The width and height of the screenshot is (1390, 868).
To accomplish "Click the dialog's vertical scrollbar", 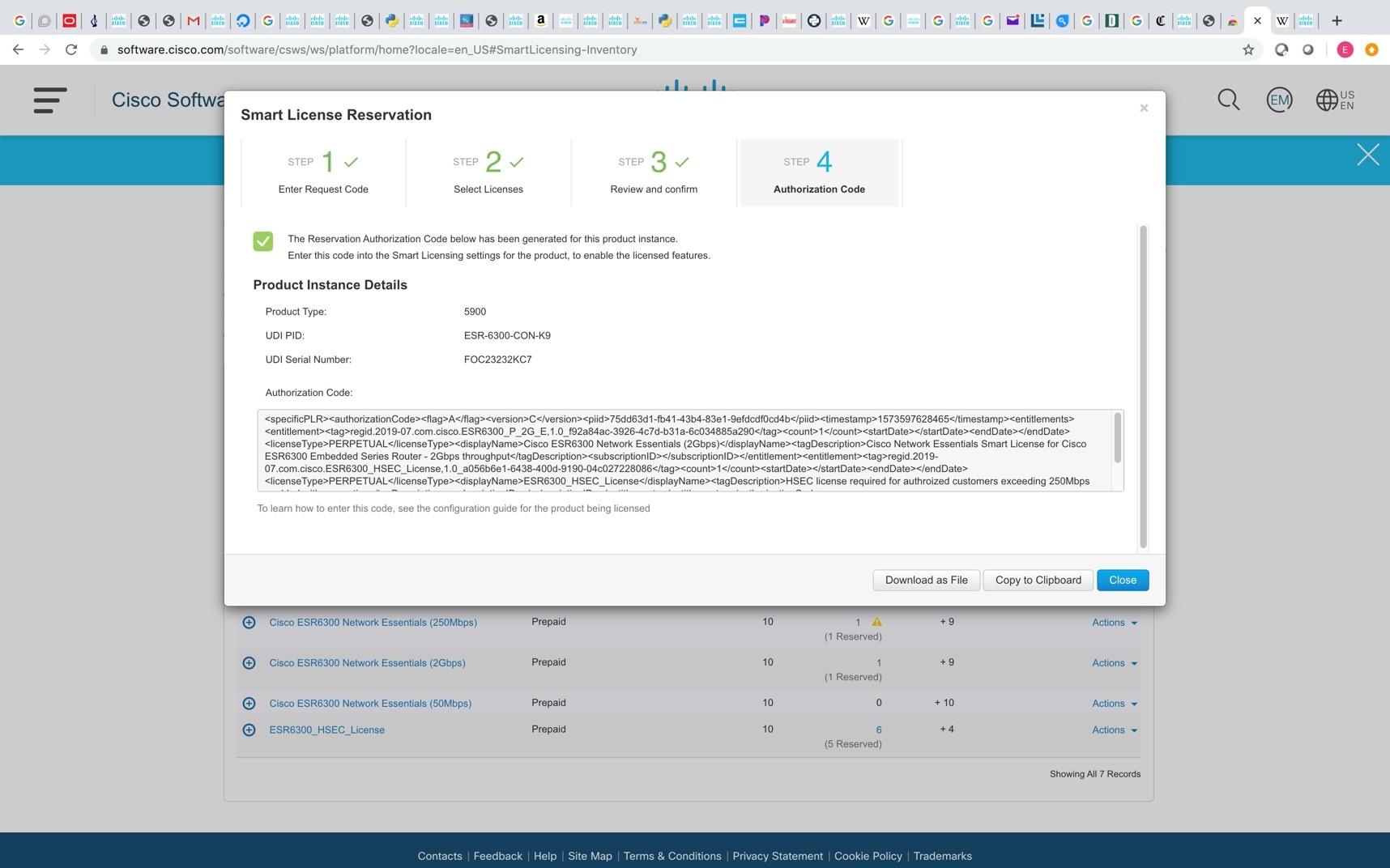I will [x=1143, y=387].
